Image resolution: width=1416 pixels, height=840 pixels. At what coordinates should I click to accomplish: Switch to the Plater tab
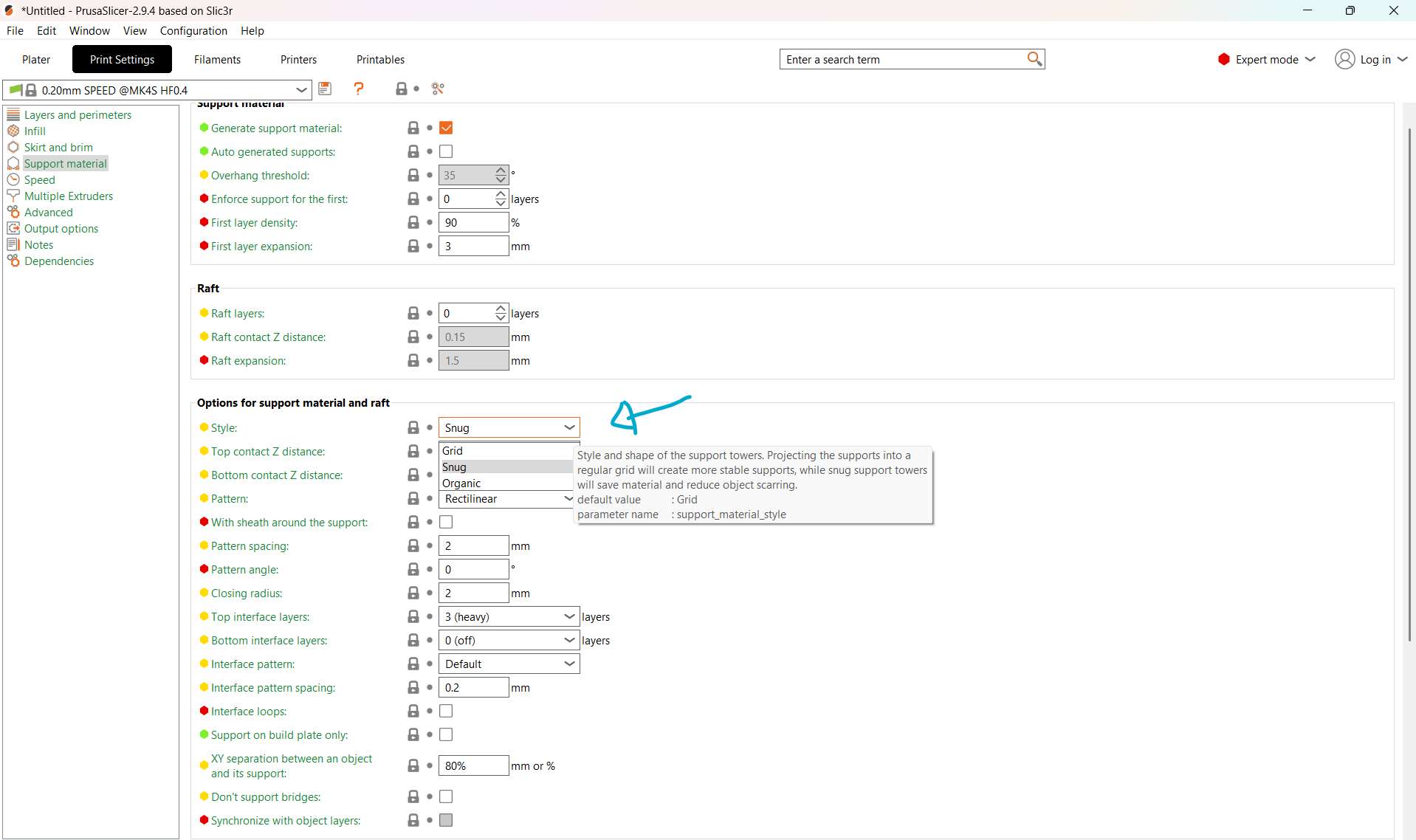[x=36, y=59]
